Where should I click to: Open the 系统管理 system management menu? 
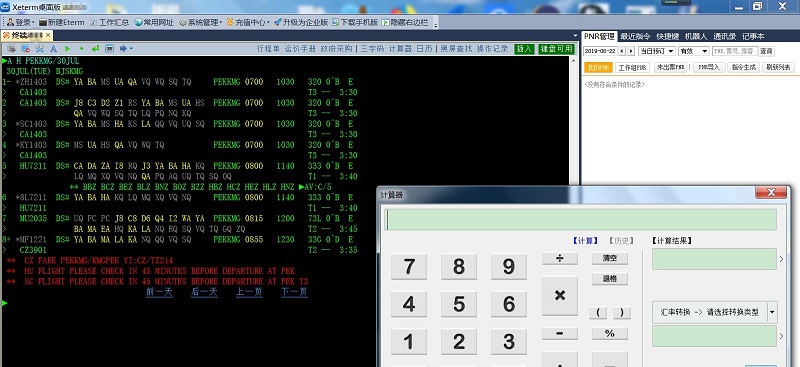201,22
